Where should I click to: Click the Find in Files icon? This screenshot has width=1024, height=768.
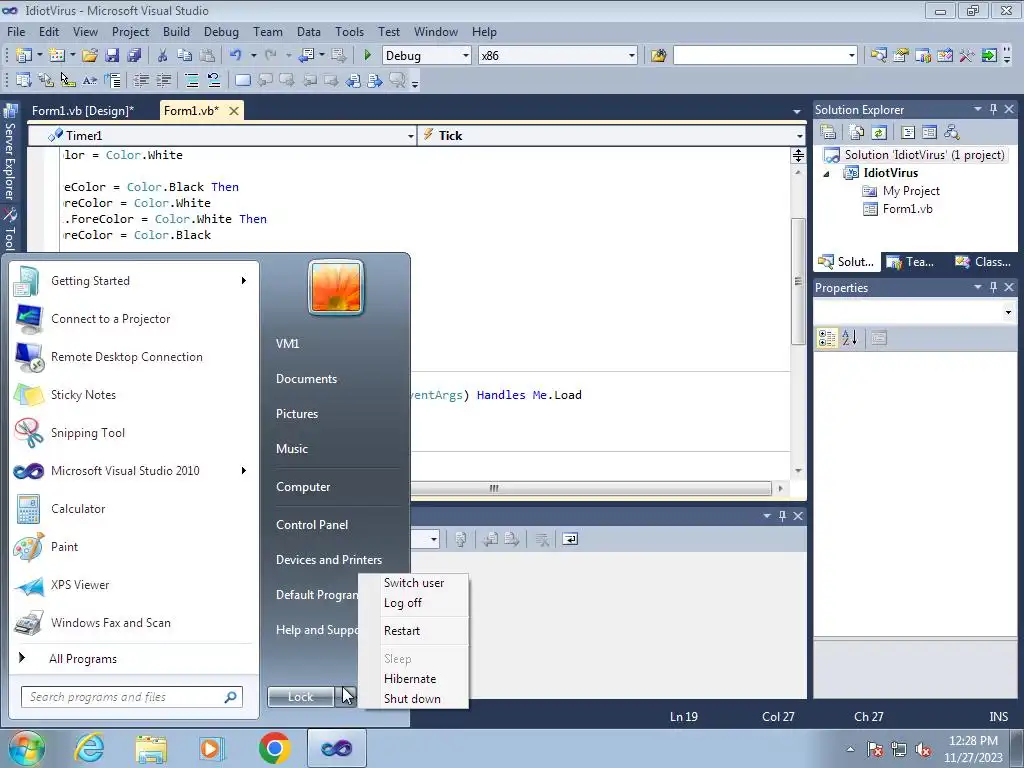click(x=658, y=56)
